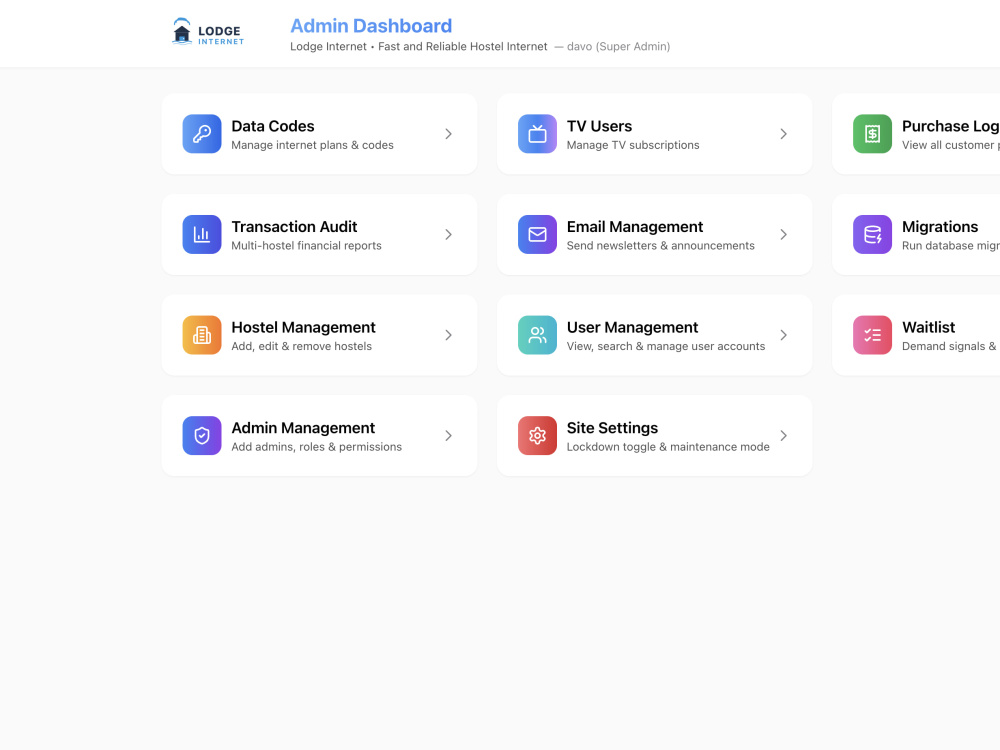Click the Hostel Management building icon
This screenshot has height=750, width=1000.
(x=202, y=335)
